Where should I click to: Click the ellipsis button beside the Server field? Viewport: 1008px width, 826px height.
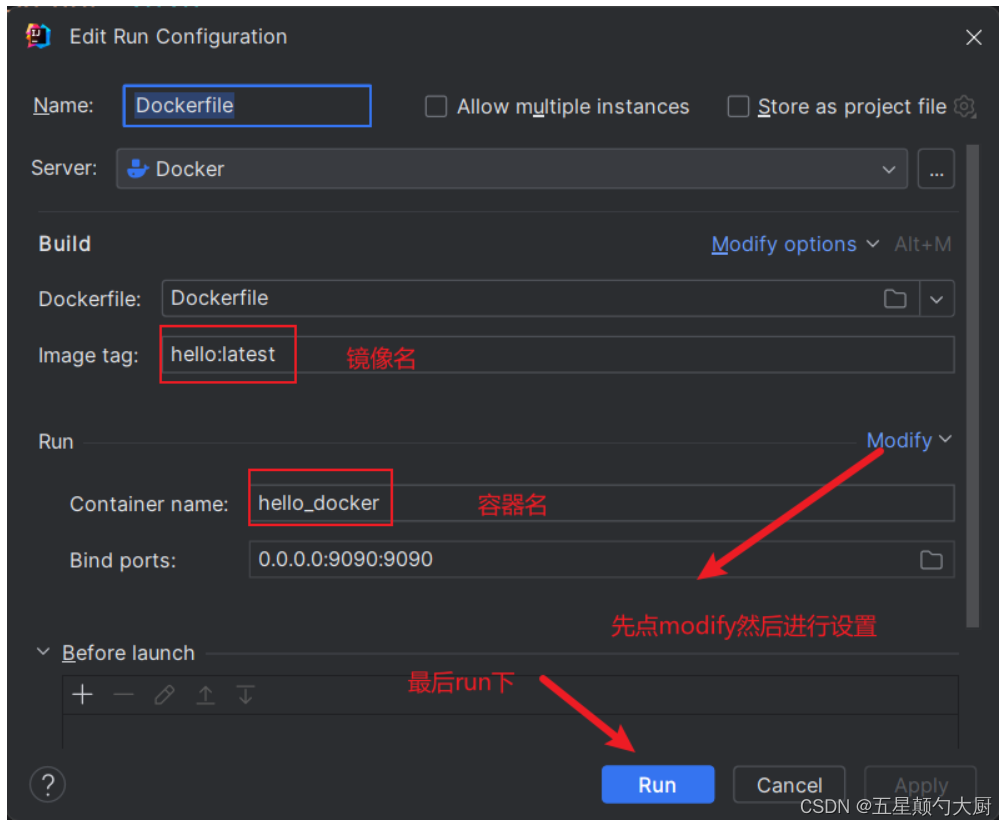pyautogui.click(x=936, y=168)
